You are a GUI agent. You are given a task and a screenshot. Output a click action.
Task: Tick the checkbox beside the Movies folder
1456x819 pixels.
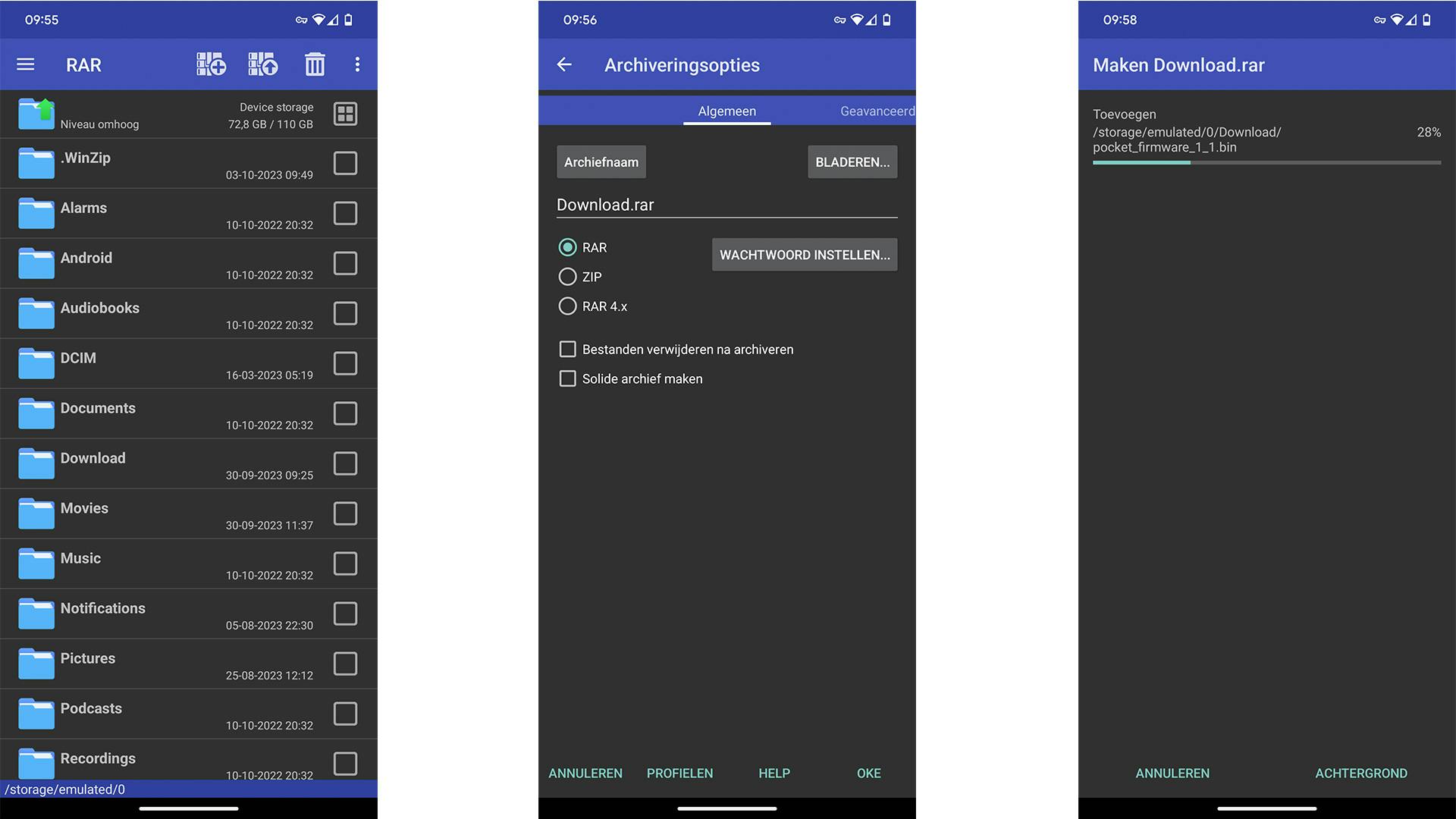pos(345,513)
